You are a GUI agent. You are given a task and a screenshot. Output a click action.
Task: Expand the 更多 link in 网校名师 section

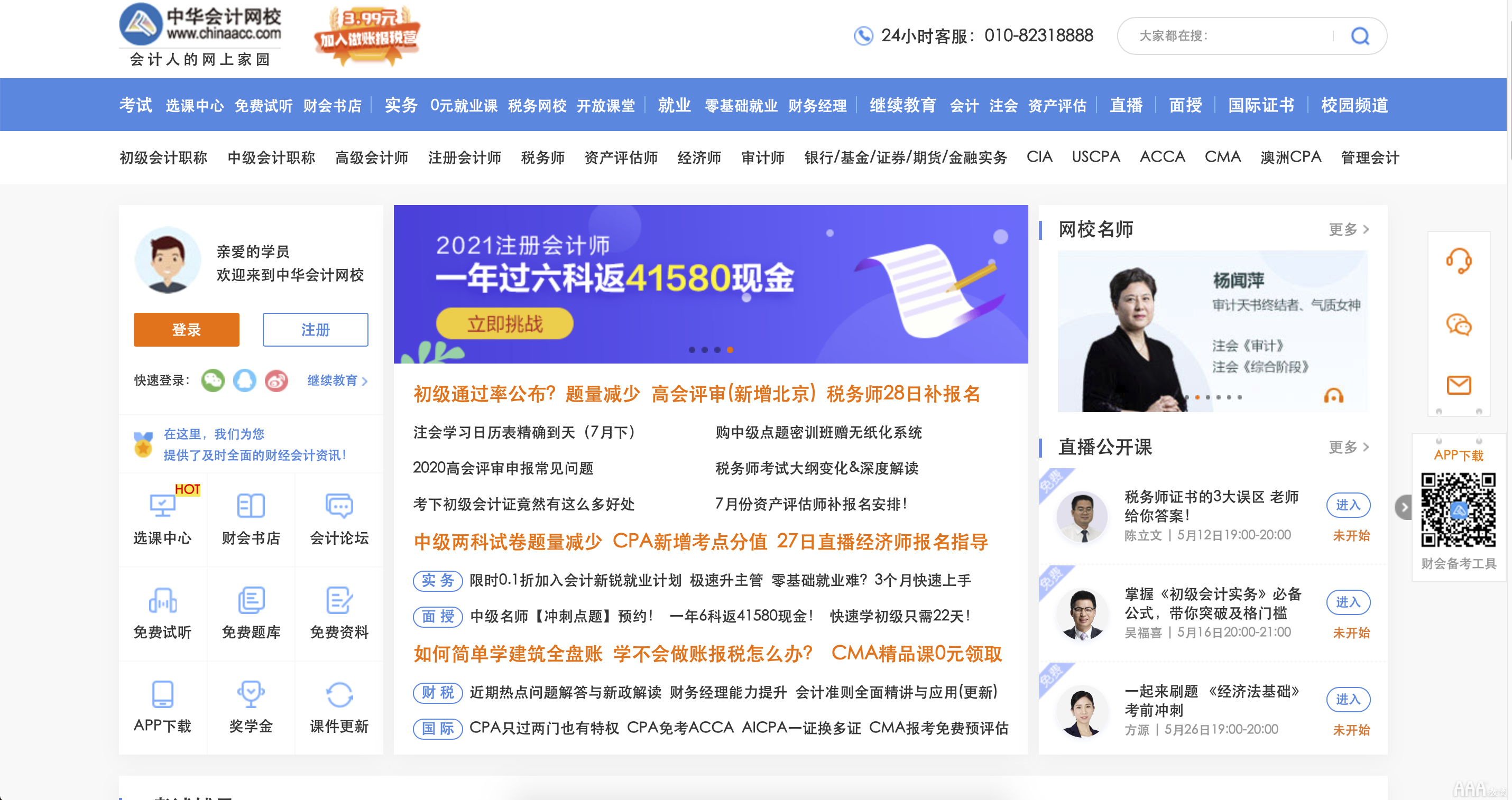[1350, 231]
